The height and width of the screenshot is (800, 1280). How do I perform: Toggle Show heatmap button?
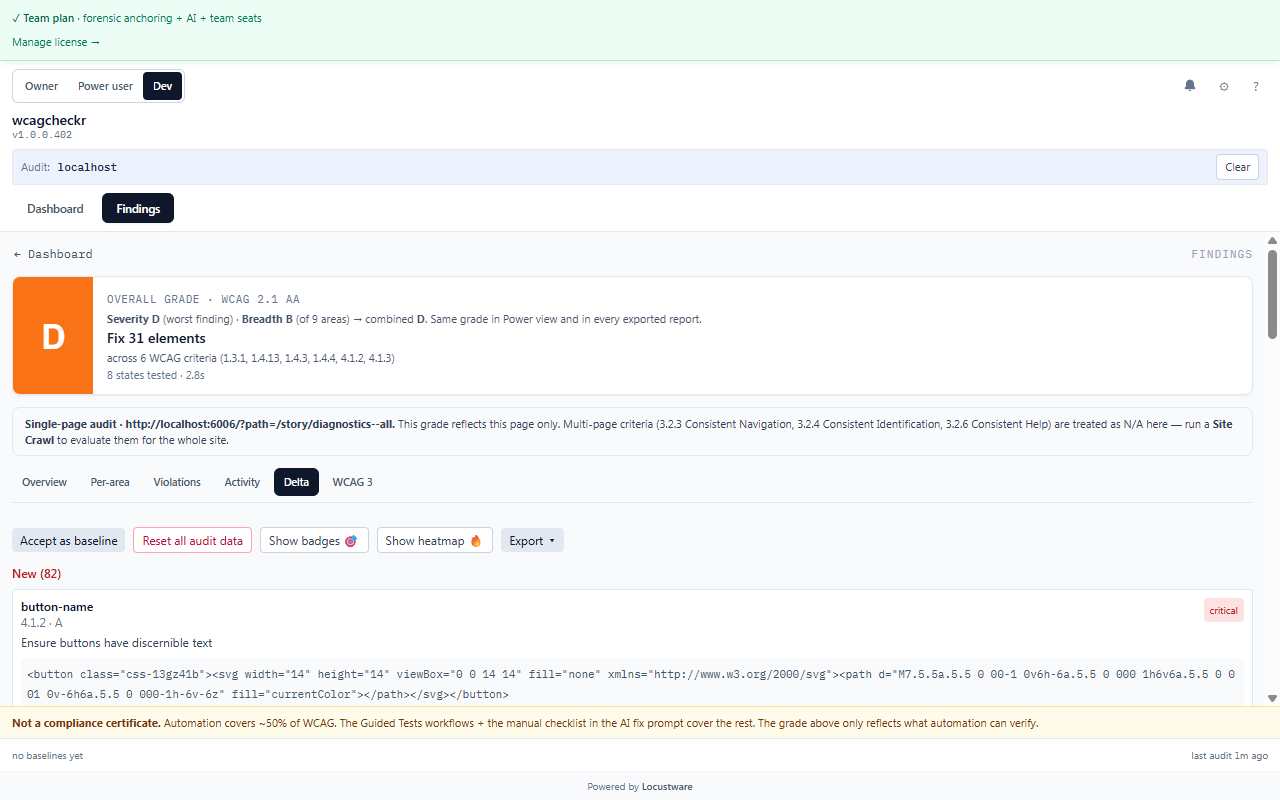[x=434, y=540]
